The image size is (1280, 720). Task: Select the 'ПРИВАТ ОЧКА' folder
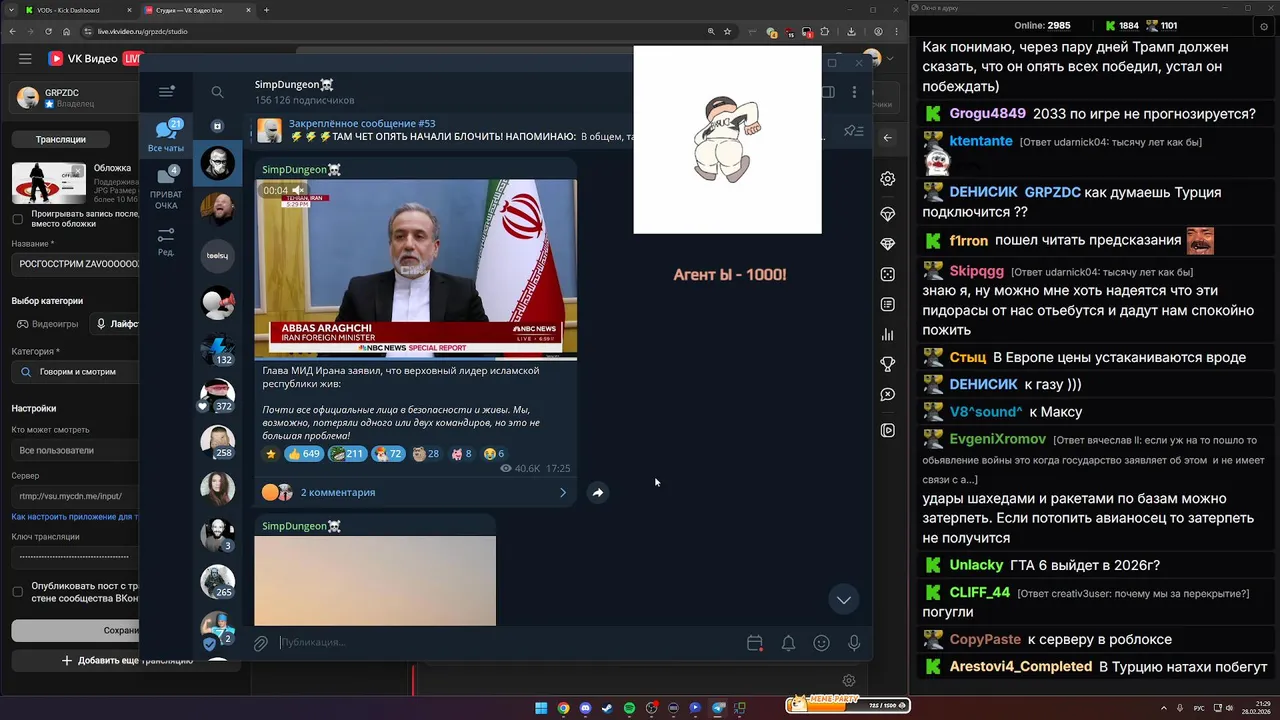click(x=166, y=188)
